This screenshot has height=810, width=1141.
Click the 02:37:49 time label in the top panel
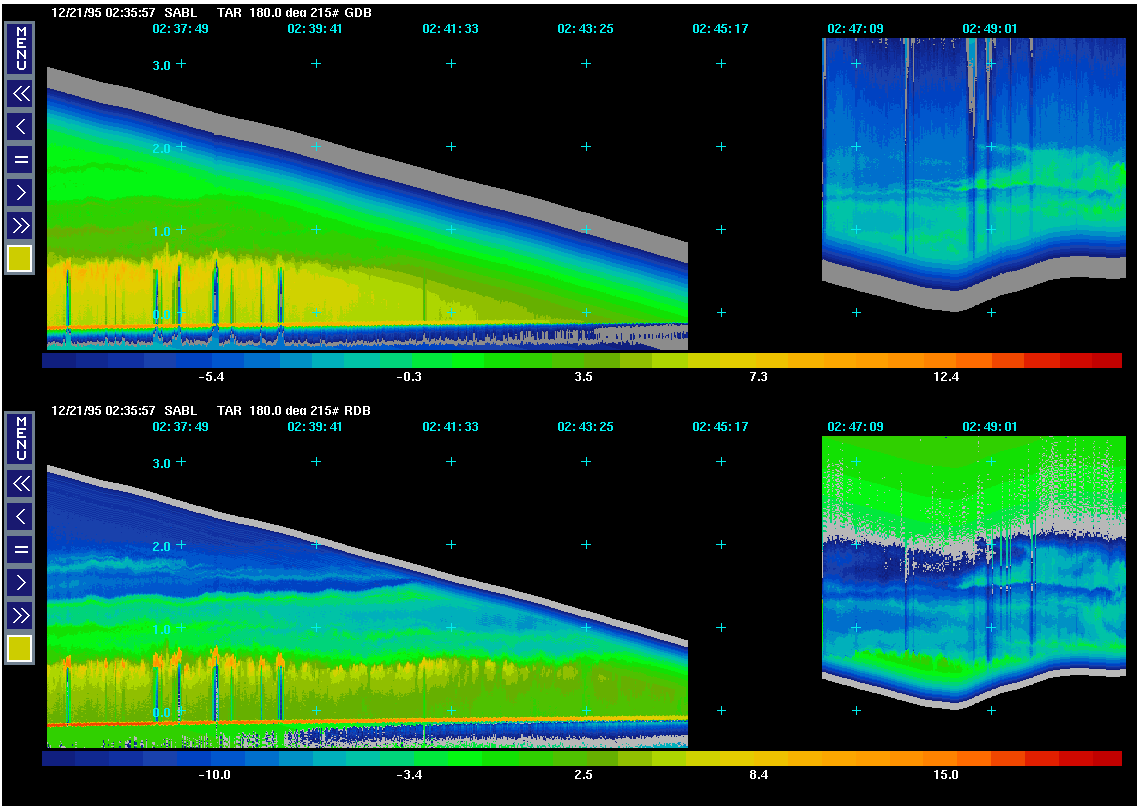(x=180, y=29)
